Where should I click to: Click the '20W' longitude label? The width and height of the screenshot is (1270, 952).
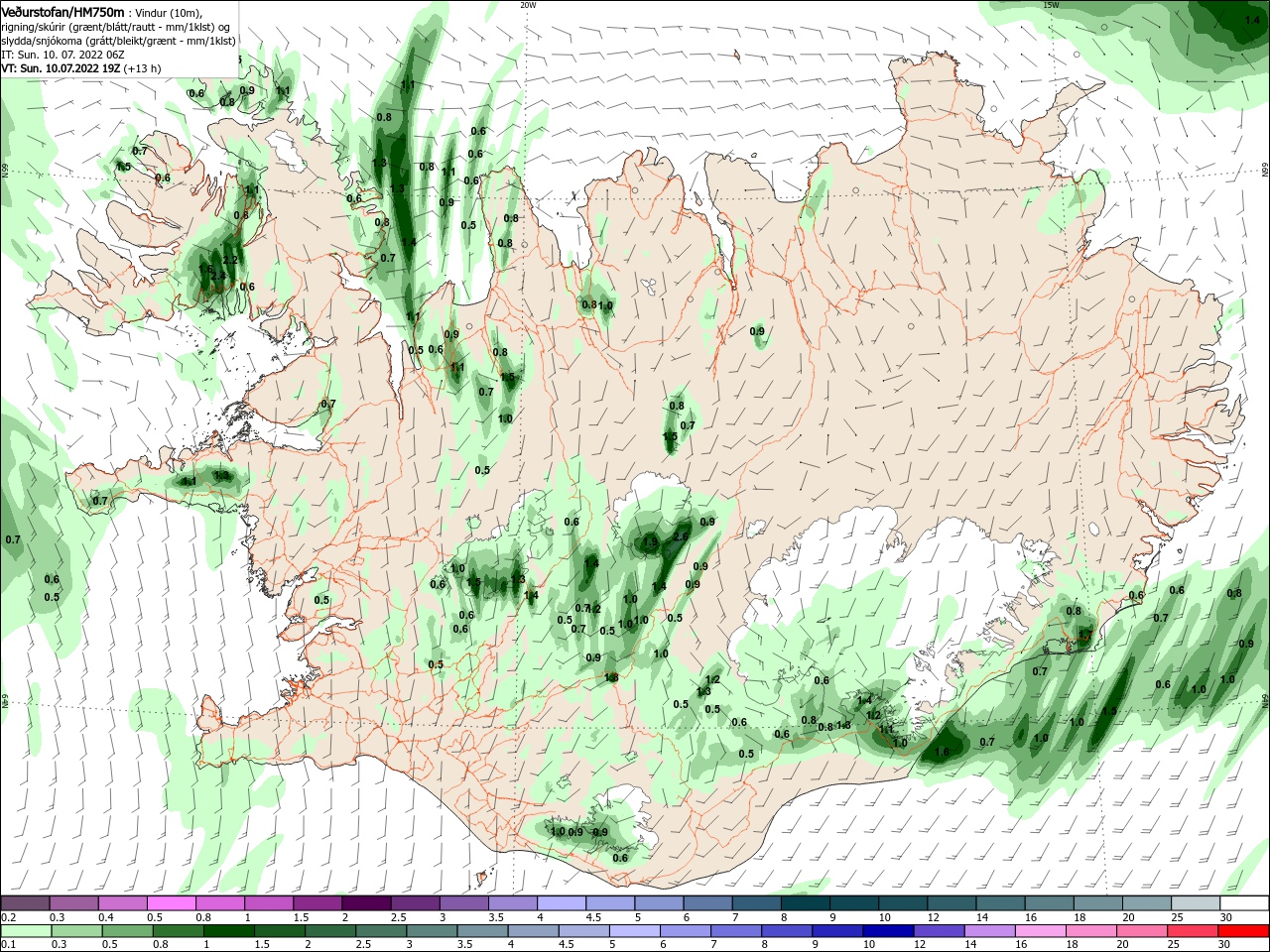pyautogui.click(x=528, y=5)
